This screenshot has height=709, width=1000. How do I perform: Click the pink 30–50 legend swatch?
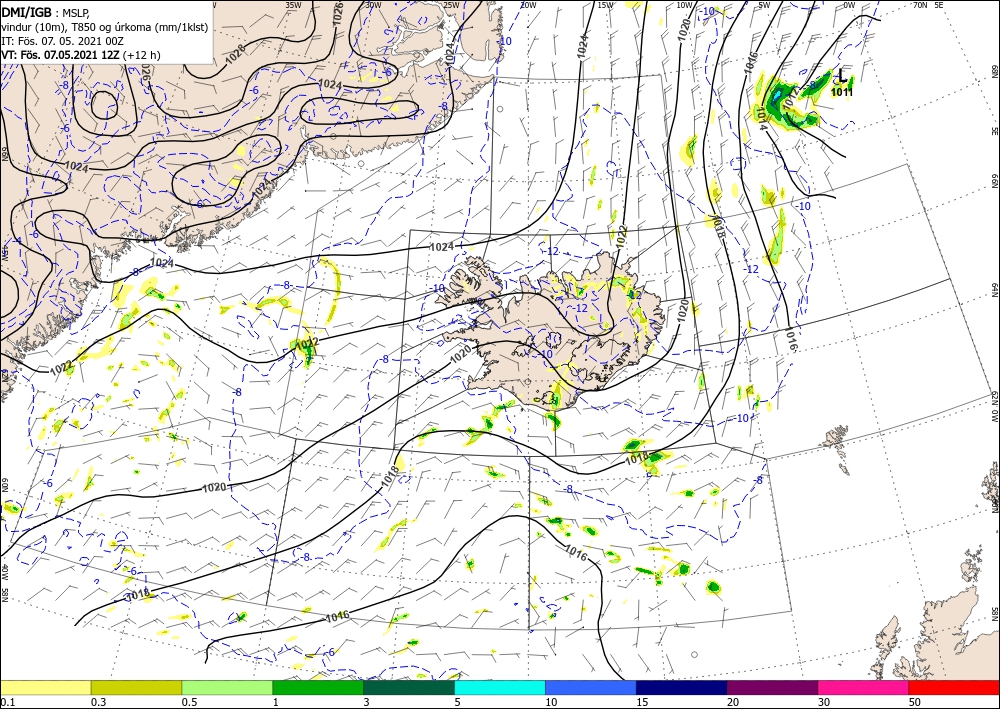pyautogui.click(x=864, y=687)
